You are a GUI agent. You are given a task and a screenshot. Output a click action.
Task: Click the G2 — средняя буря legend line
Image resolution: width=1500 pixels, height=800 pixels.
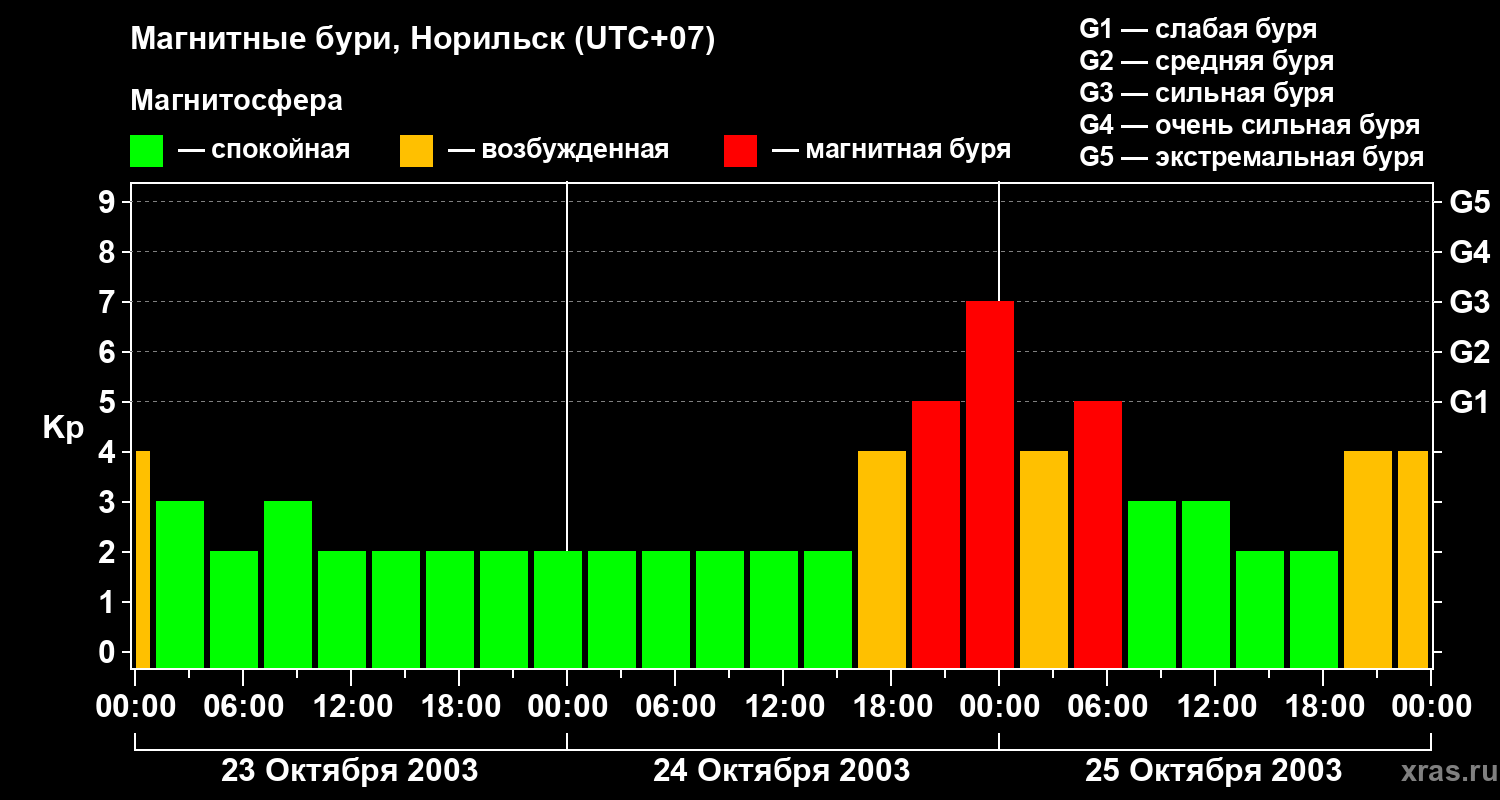pyautogui.click(x=1206, y=61)
